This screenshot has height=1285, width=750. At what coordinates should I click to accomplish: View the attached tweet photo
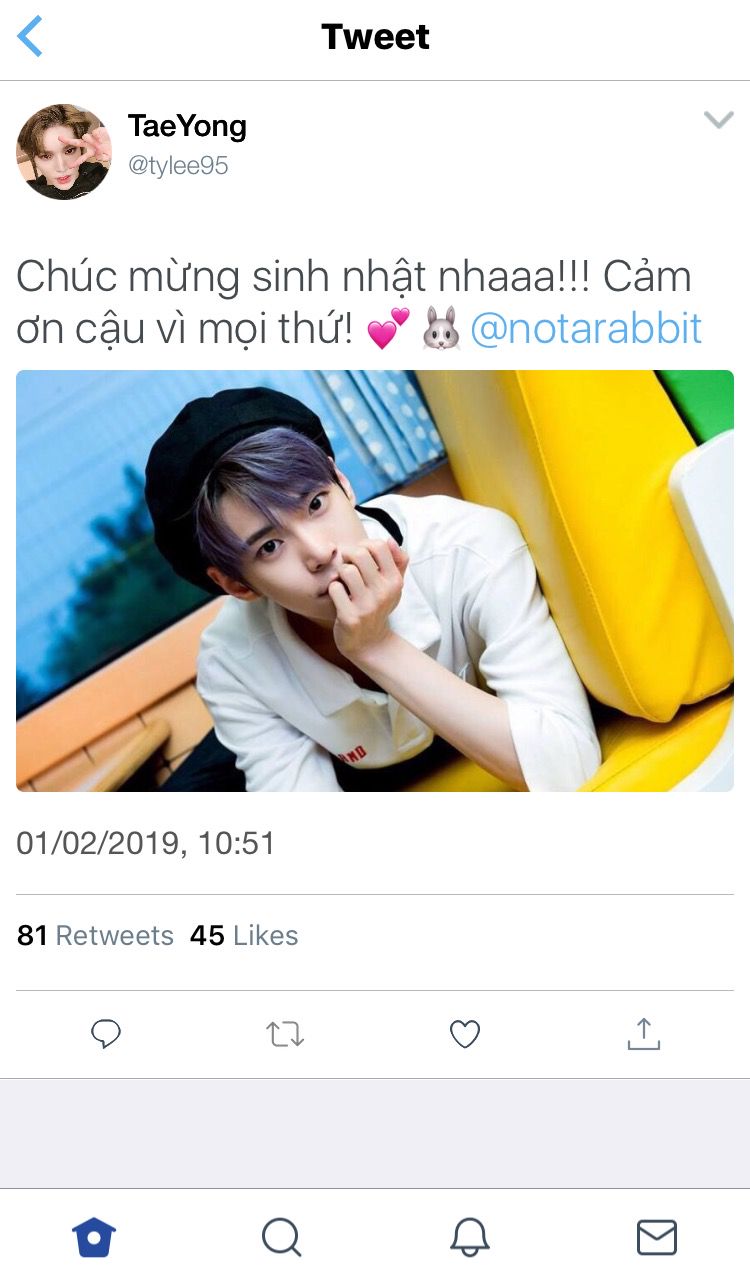pos(375,580)
